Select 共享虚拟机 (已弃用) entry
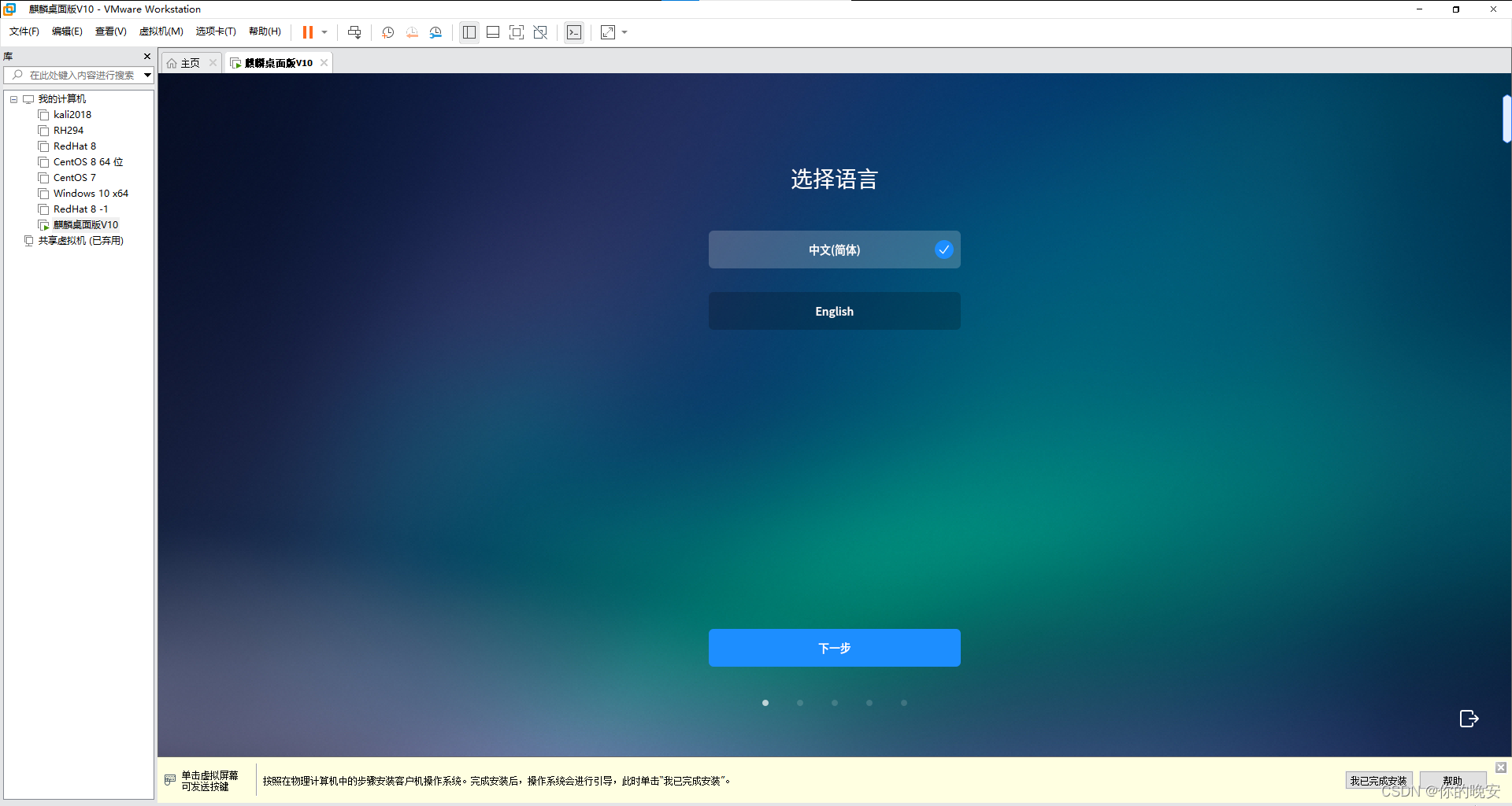Viewport: 1512px width, 806px height. click(x=80, y=241)
